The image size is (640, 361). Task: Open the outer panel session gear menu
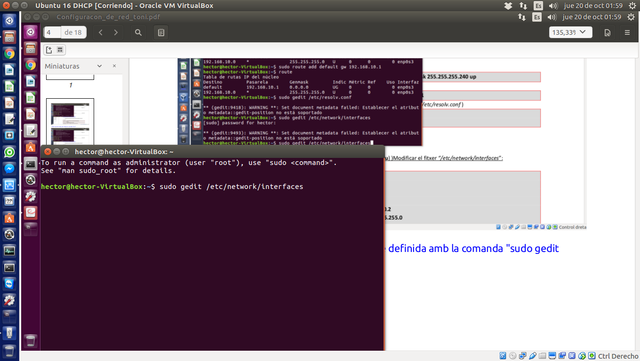point(632,6)
